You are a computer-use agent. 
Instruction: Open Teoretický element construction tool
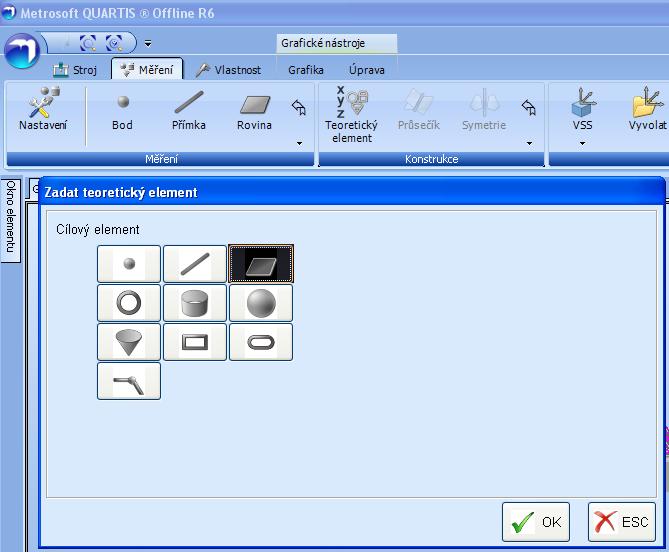tap(352, 115)
